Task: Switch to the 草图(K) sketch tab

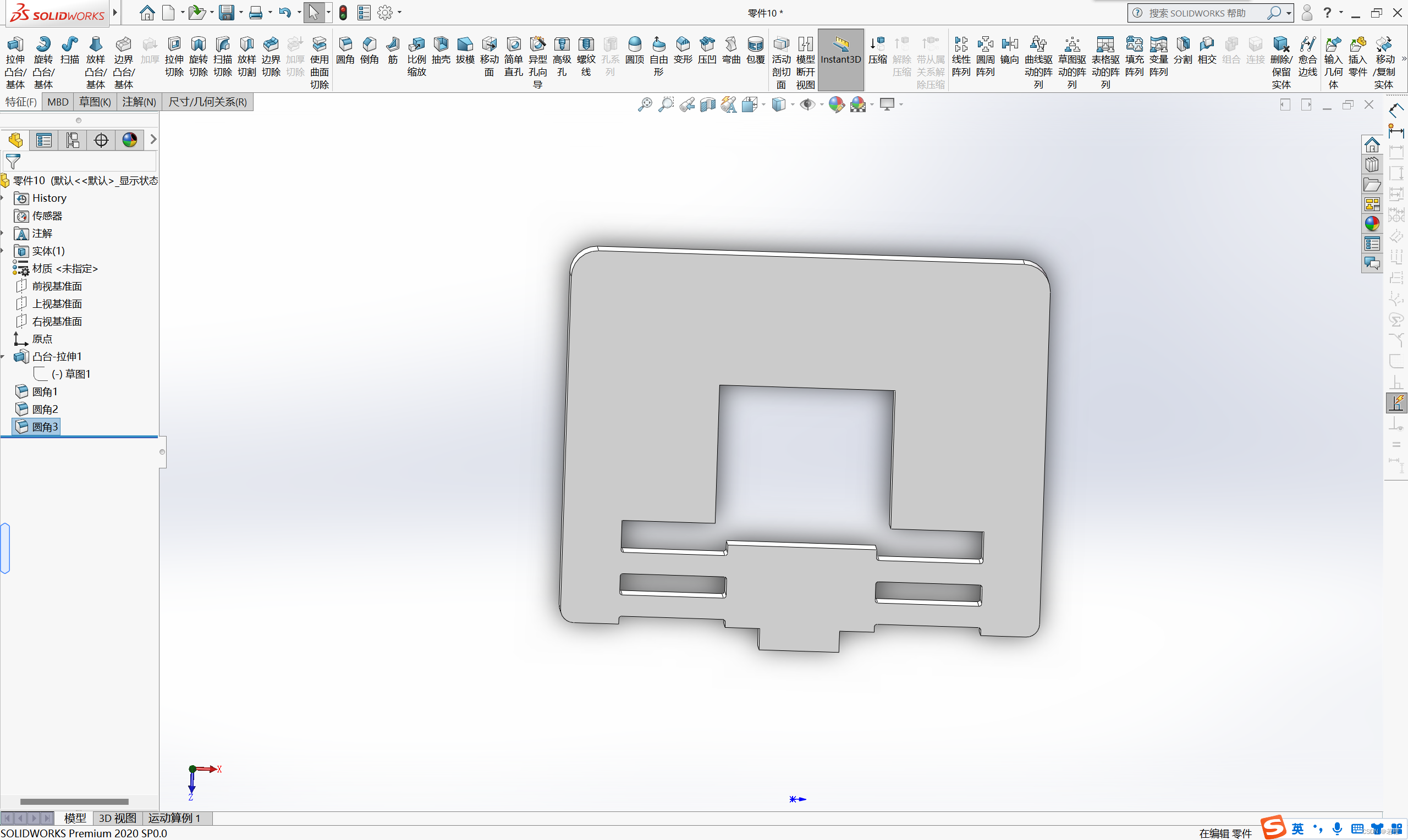Action: 95,102
